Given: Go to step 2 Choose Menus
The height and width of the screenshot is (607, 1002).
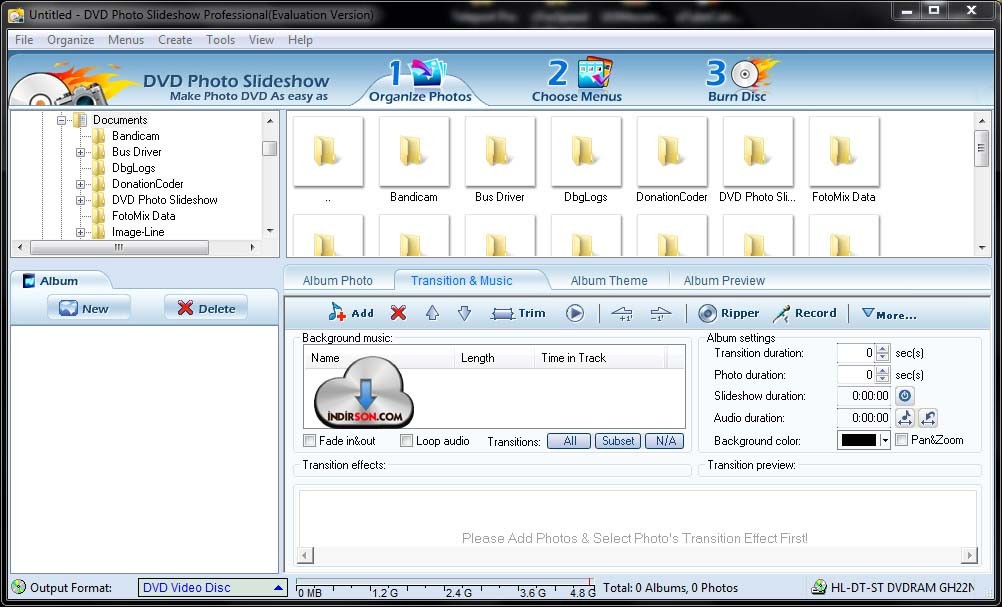Looking at the screenshot, I should (577, 81).
